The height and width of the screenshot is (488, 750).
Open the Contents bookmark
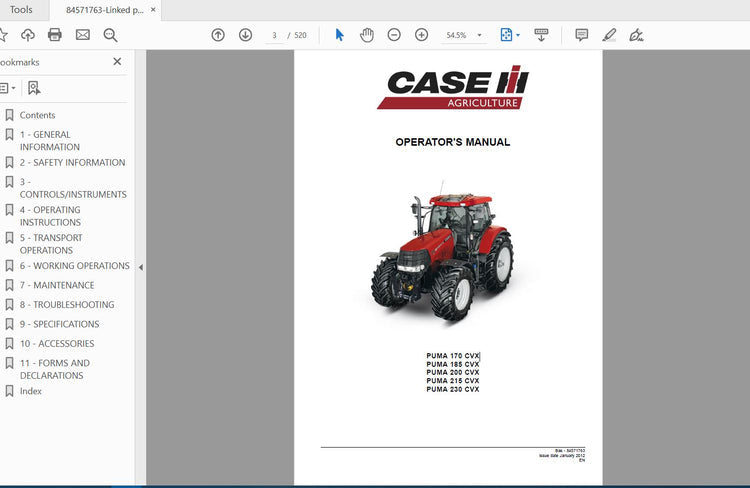[x=37, y=115]
